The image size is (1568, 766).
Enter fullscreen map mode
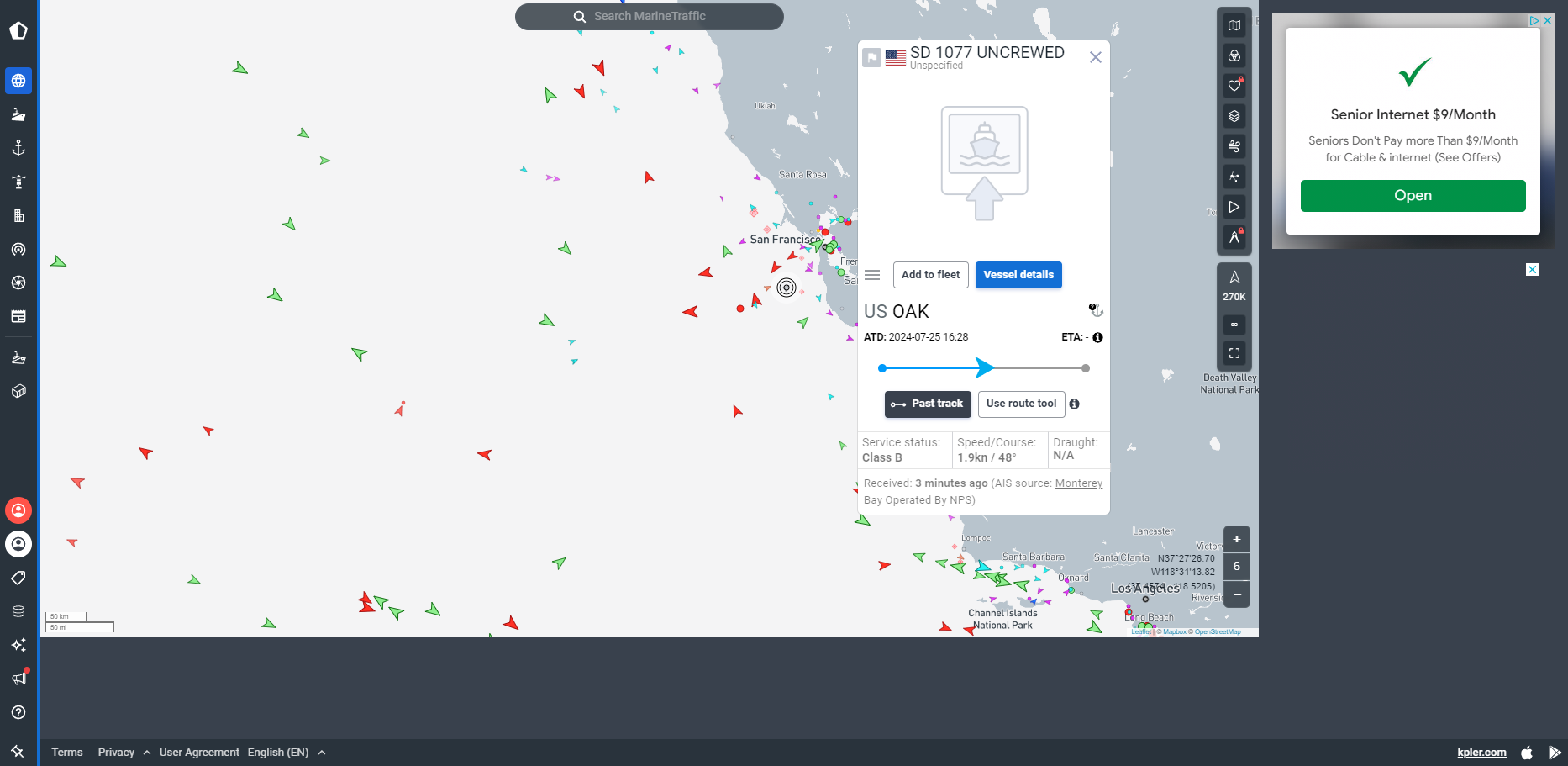coord(1234,353)
